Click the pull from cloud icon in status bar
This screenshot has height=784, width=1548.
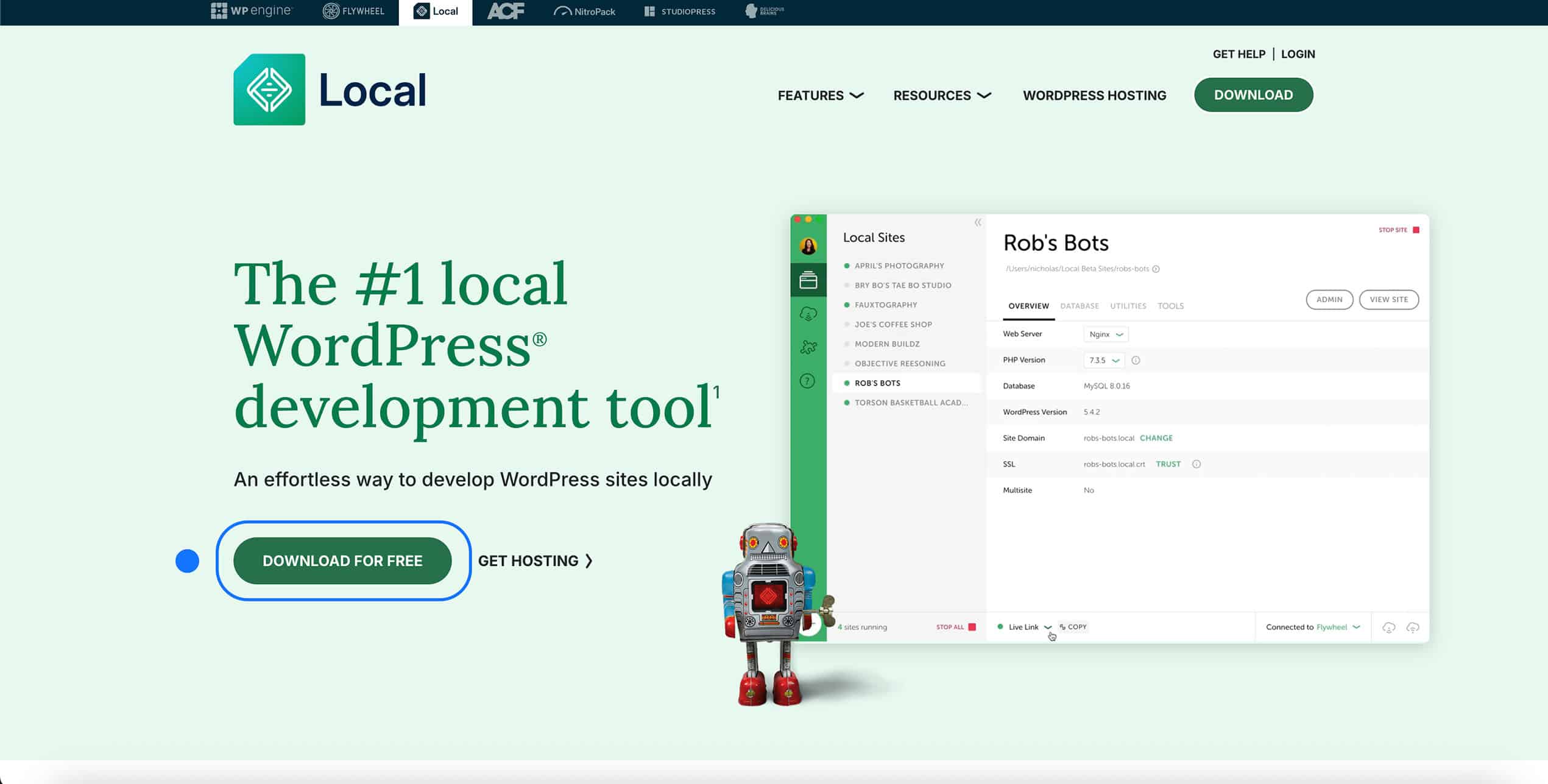1390,627
